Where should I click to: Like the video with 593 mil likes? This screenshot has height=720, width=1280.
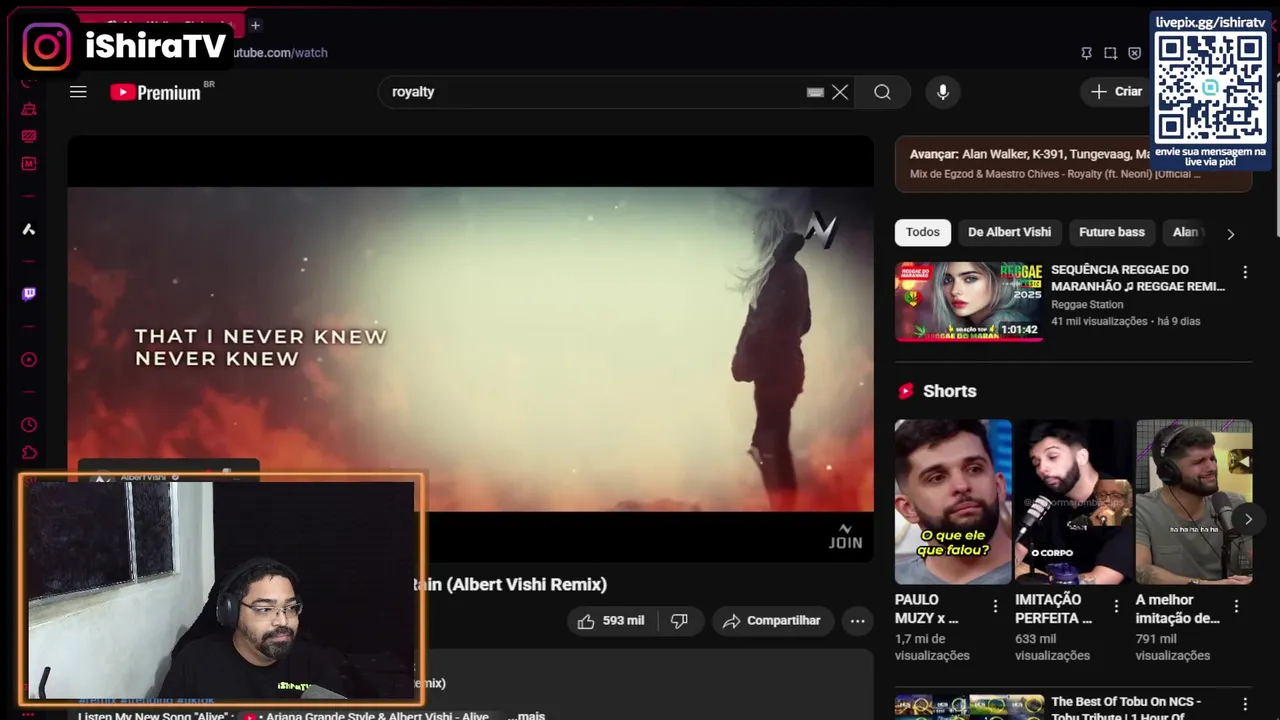tap(611, 621)
